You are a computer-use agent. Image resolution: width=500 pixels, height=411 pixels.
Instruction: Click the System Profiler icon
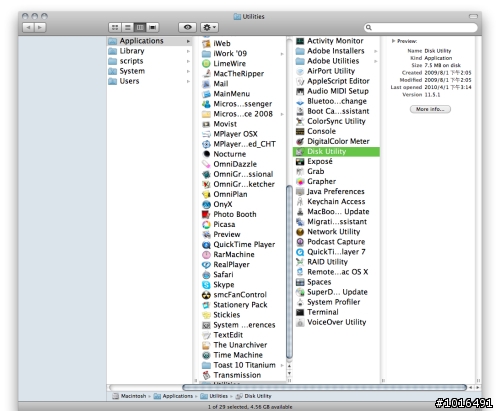pos(300,302)
